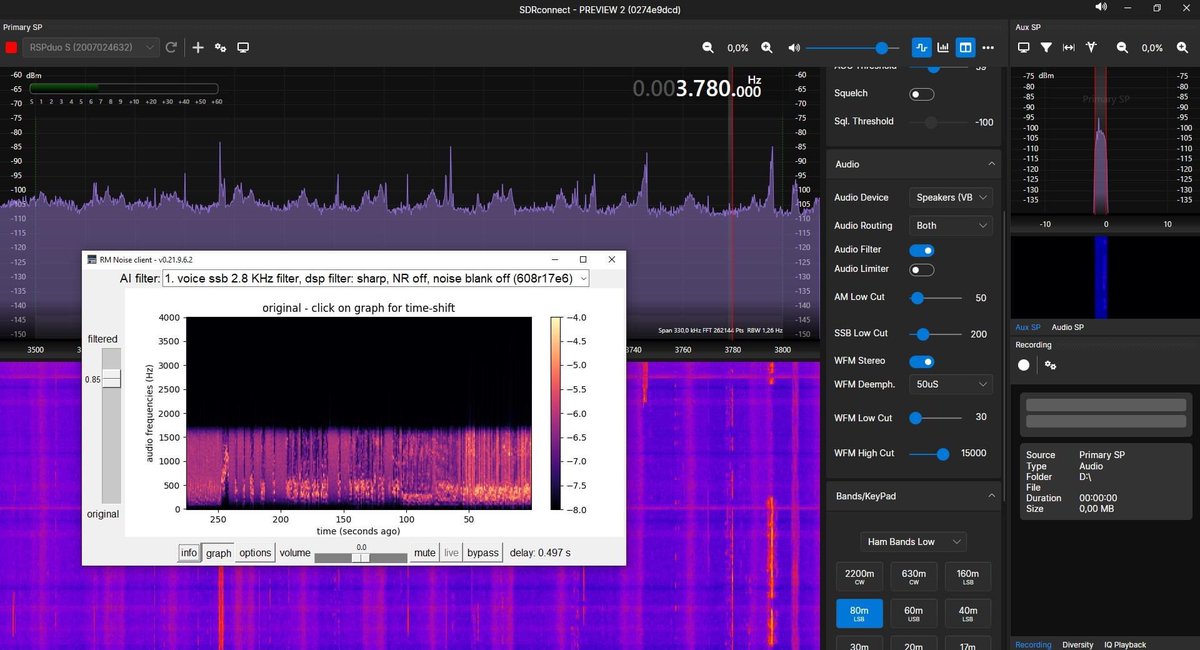The height and width of the screenshot is (650, 1200).
Task: Select the 80m LSB band button
Action: tap(859, 612)
